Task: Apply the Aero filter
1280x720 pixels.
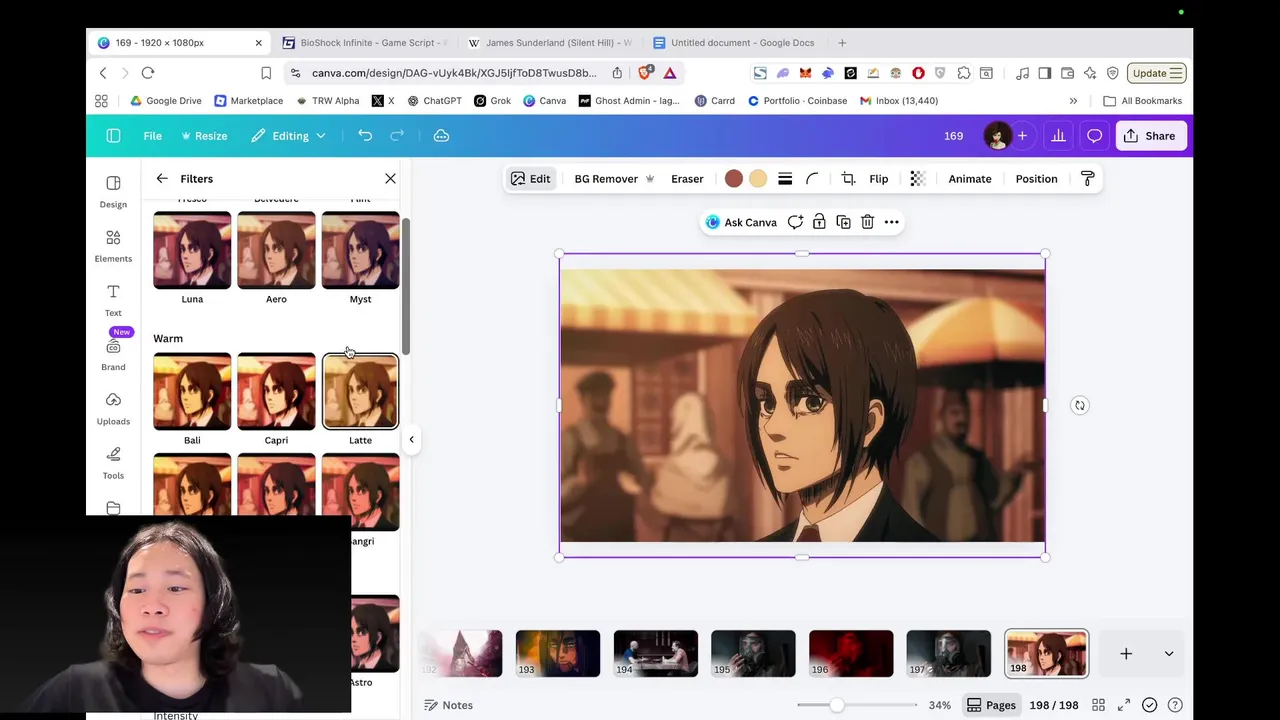Action: tap(276, 250)
